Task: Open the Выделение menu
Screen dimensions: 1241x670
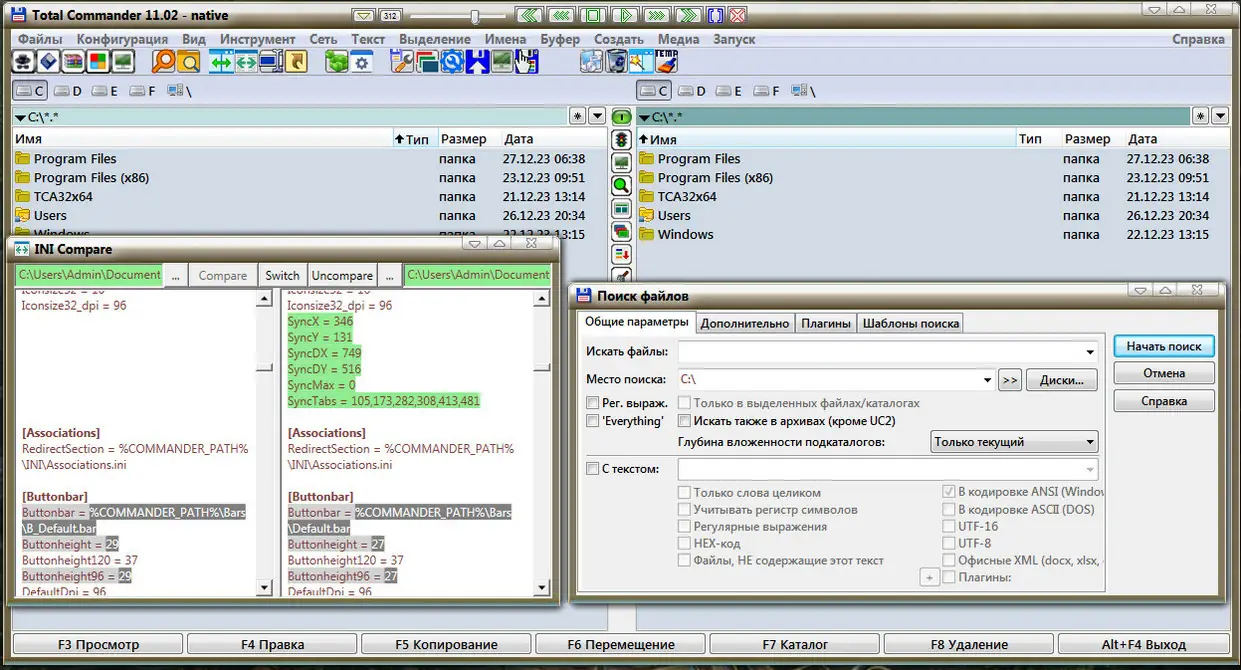Action: [435, 39]
